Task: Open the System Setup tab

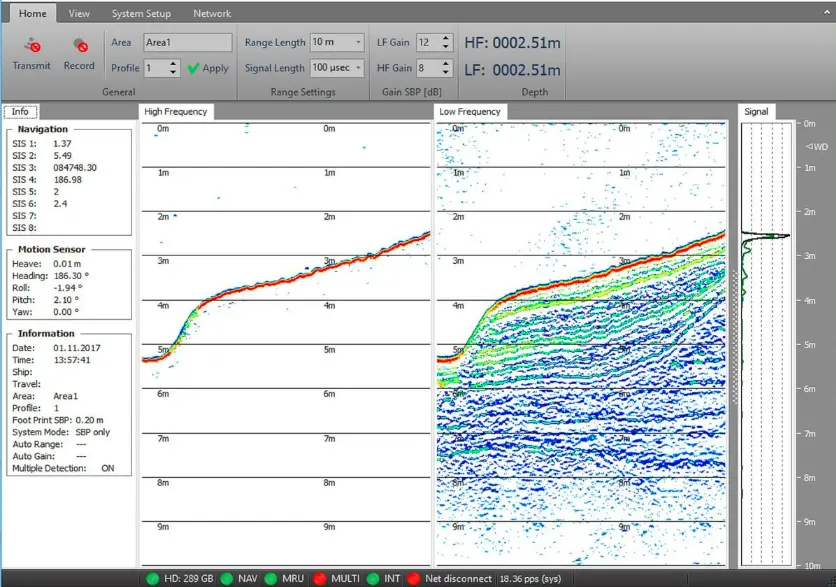Action: (x=141, y=13)
